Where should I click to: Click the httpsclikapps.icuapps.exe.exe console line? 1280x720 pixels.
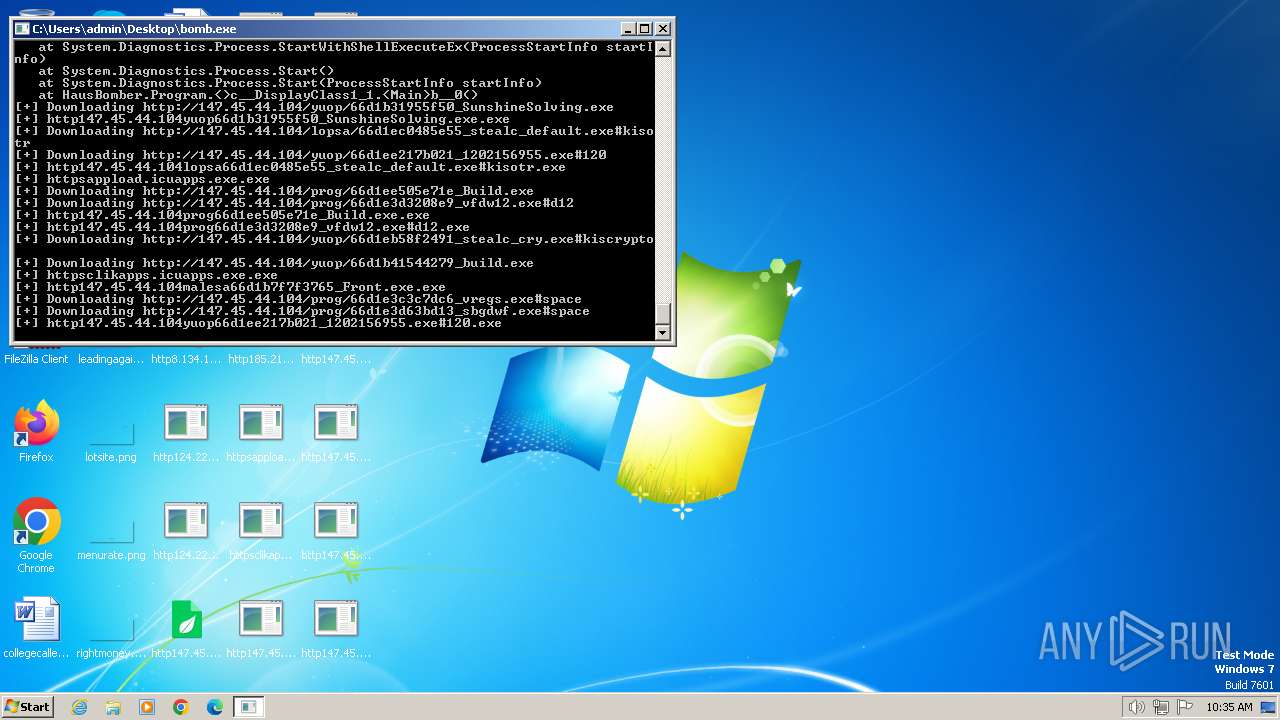click(146, 275)
